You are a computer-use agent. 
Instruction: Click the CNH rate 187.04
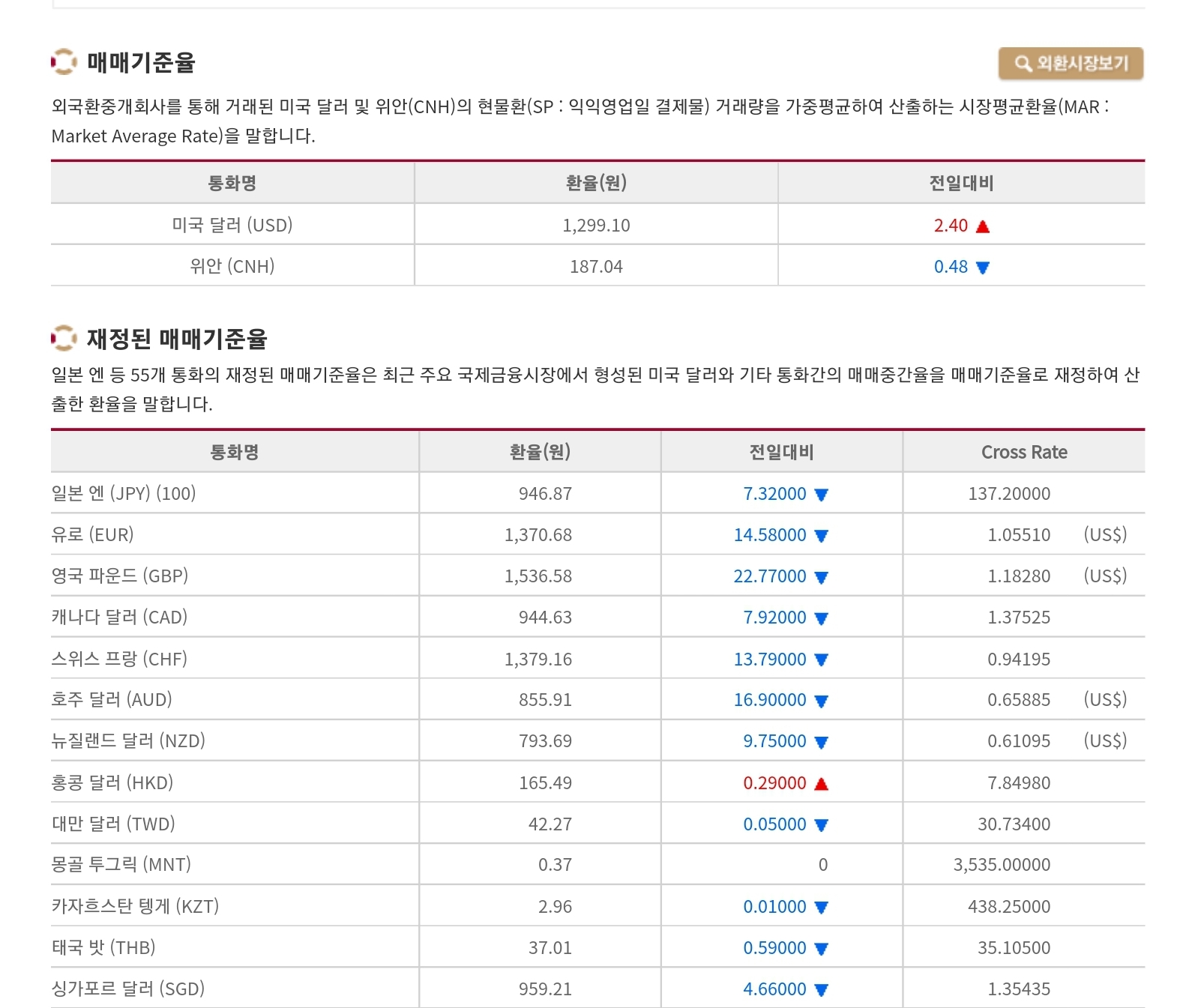coord(596,267)
